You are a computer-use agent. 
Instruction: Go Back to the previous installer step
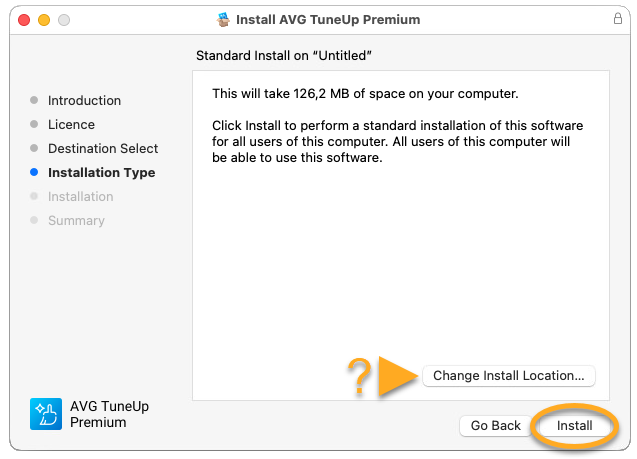click(495, 426)
